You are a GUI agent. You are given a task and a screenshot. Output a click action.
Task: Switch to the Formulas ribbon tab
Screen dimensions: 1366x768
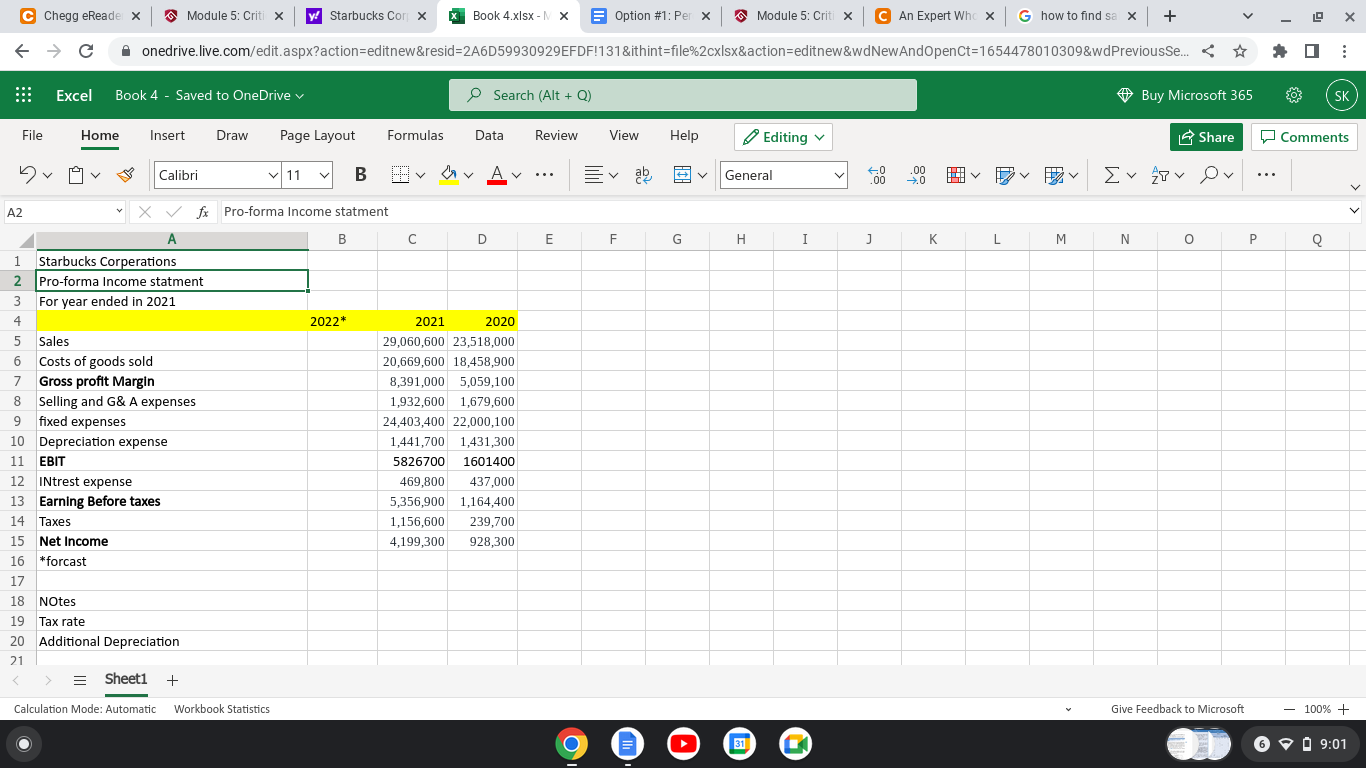(x=415, y=136)
